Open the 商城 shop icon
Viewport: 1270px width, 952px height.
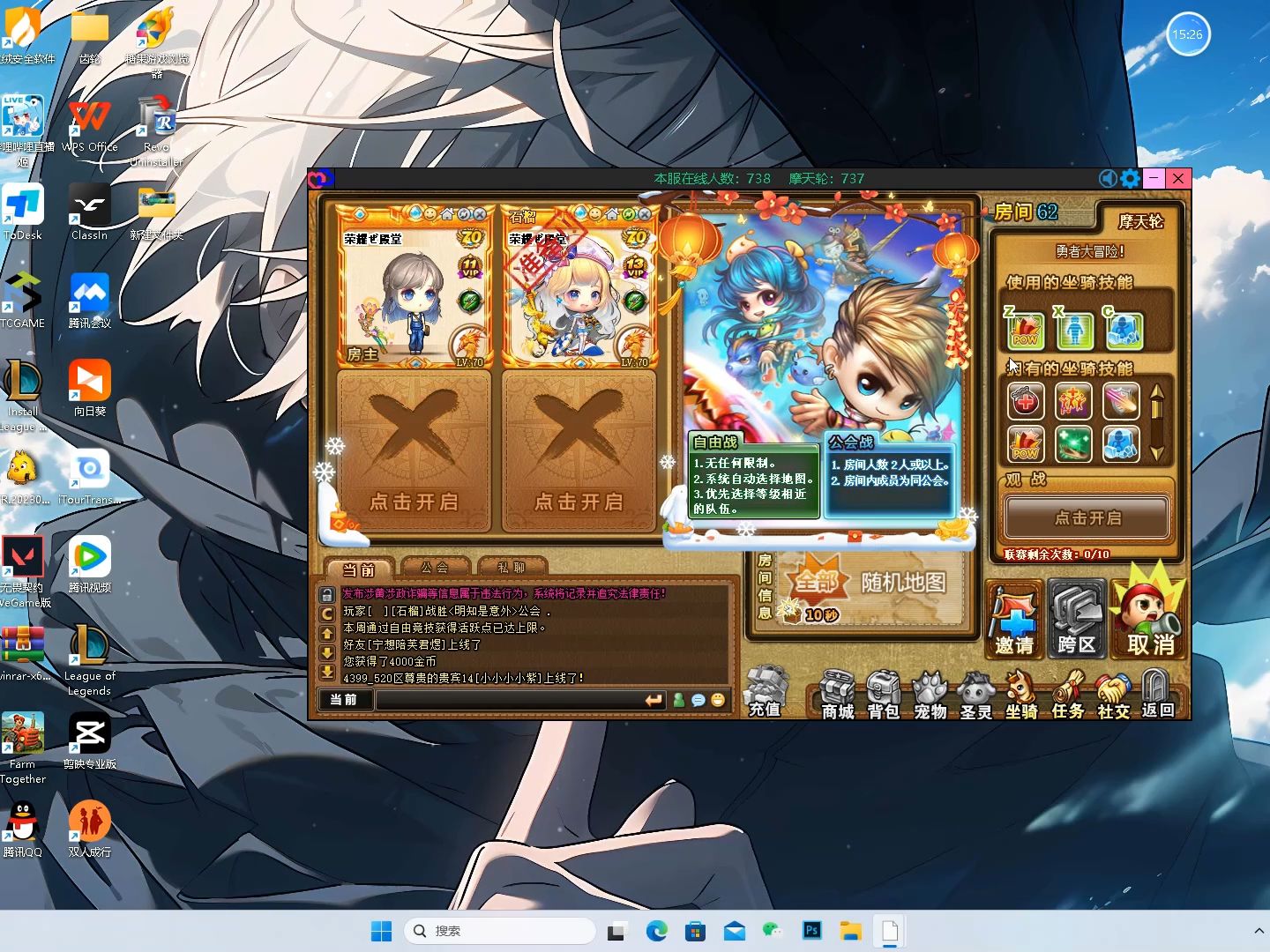pyautogui.click(x=837, y=695)
